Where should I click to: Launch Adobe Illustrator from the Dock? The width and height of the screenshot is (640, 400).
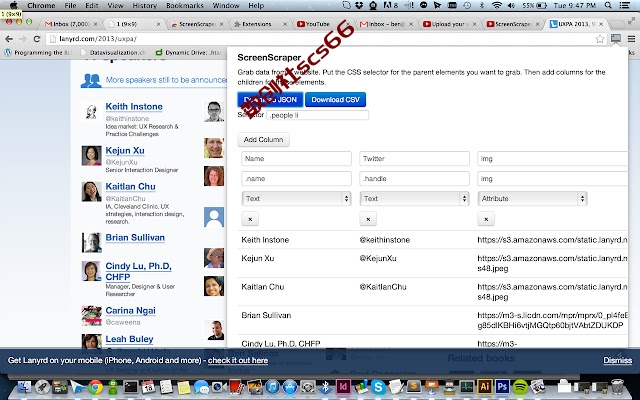(x=484, y=386)
